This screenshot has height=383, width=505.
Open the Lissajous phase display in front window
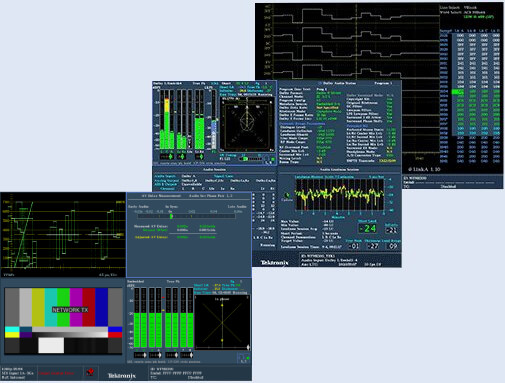(222, 322)
